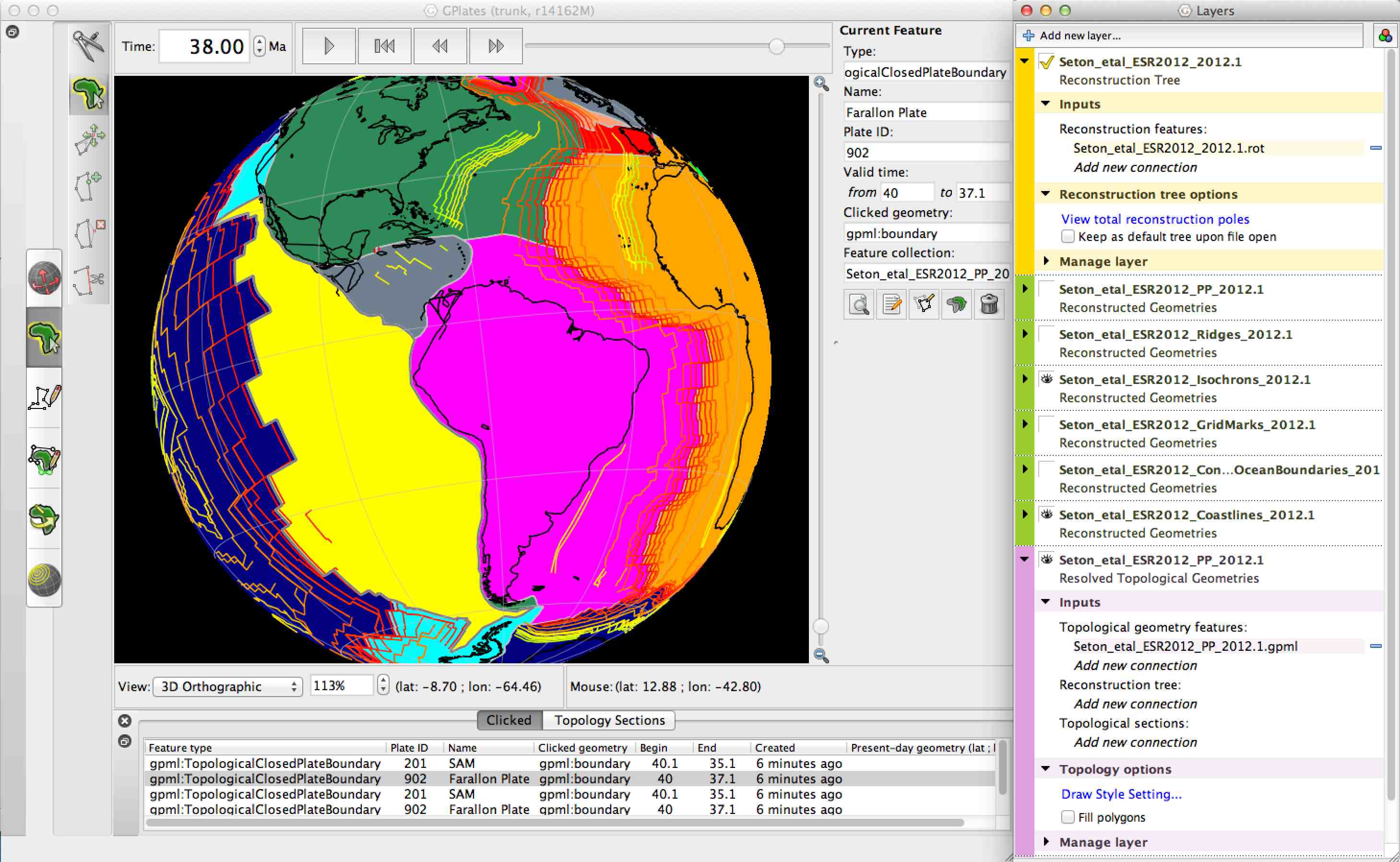Click the zoom percentage field showing 113%
Screen dimensions: 1400x862
[341, 685]
